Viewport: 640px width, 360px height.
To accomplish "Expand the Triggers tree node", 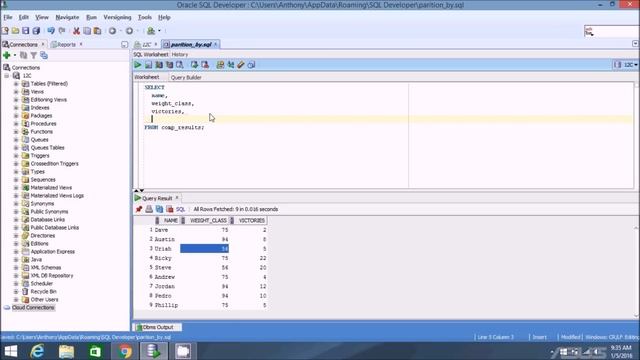I will [x=16, y=156].
